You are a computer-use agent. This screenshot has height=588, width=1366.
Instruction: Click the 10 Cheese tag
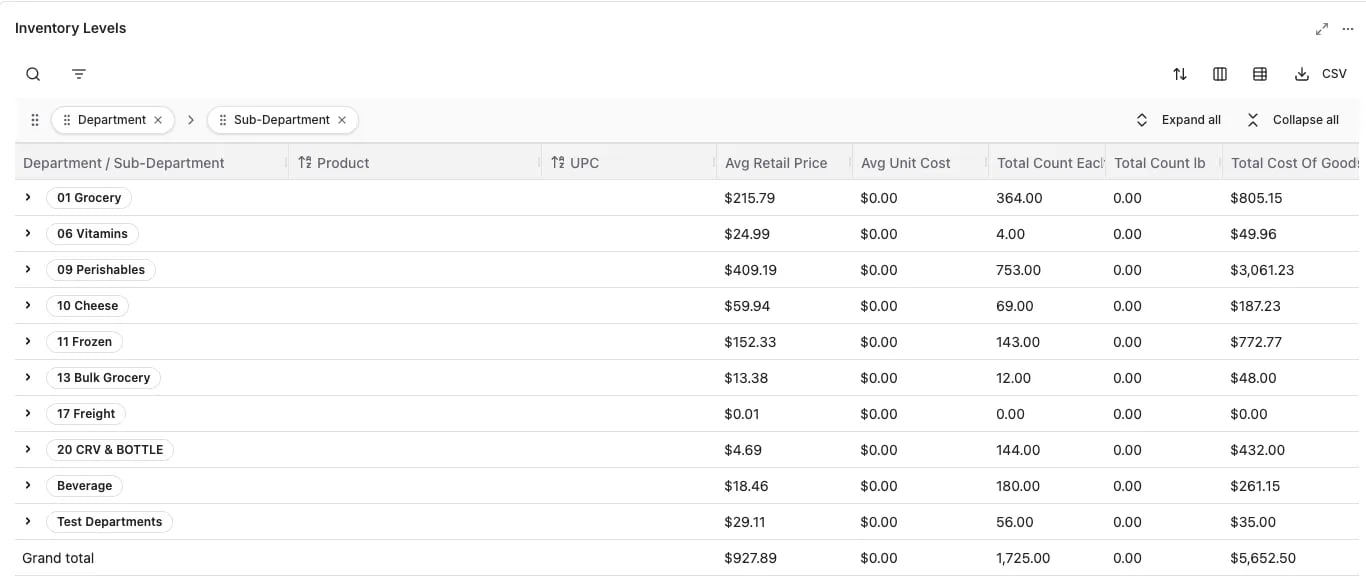tap(87, 306)
